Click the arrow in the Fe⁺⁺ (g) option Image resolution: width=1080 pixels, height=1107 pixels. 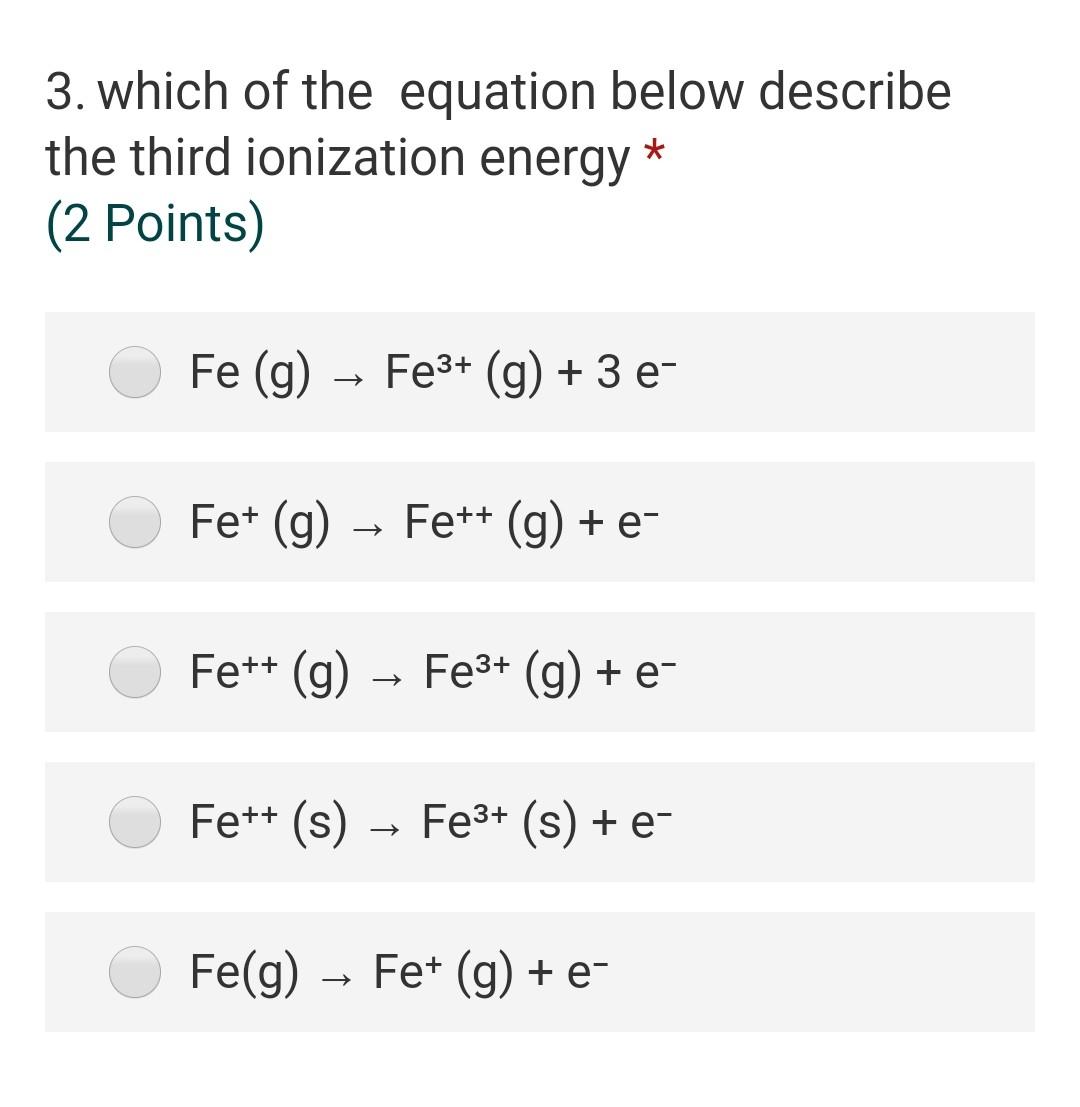[x=387, y=681]
